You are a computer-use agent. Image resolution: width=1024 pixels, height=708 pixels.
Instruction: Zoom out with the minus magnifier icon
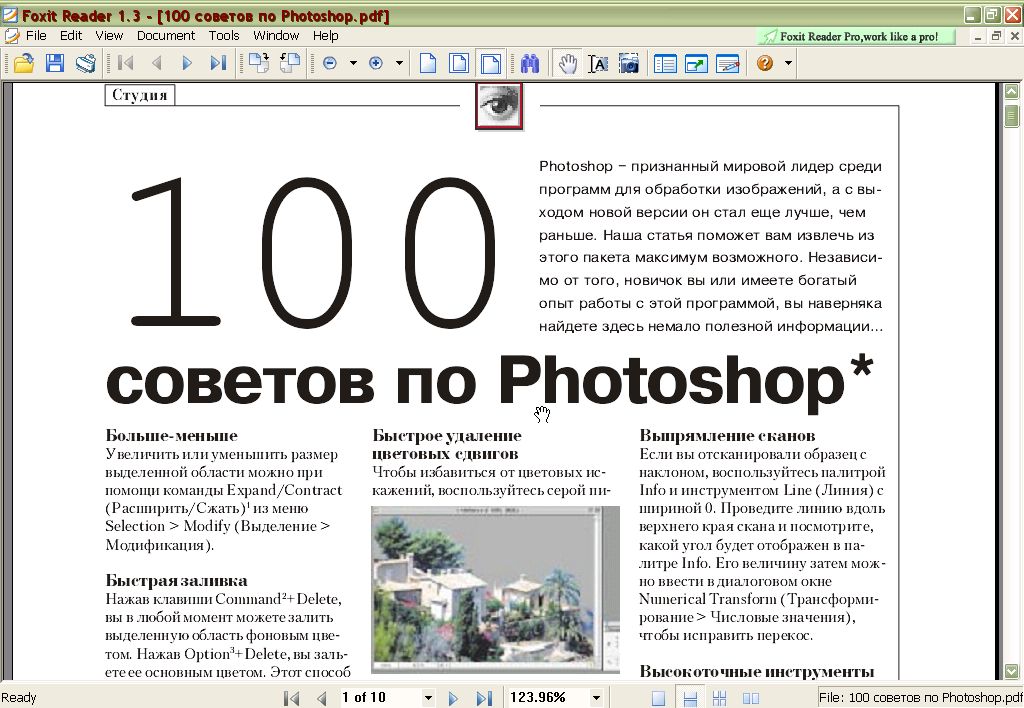pos(330,63)
